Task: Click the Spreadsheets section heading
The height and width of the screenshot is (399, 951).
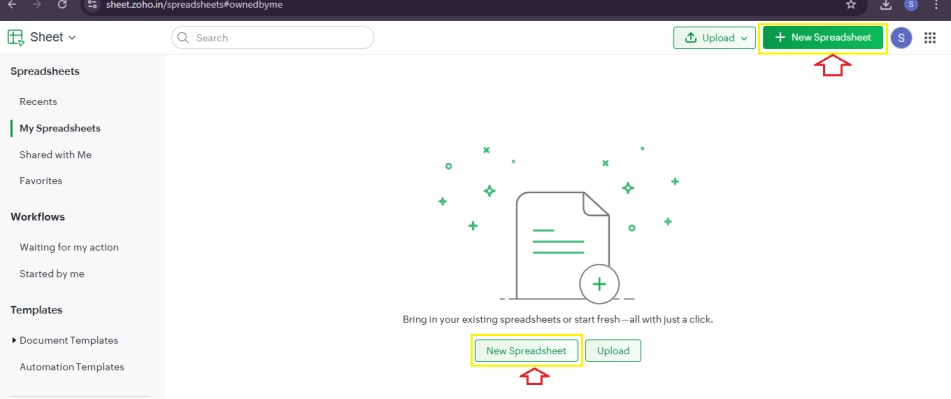Action: 45,72
